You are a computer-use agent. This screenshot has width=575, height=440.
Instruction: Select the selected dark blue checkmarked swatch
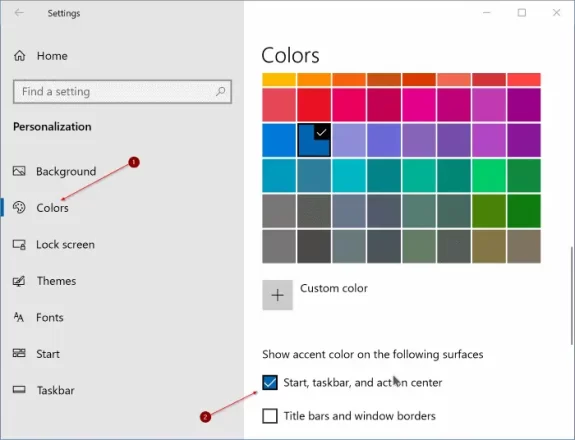pyautogui.click(x=314, y=140)
